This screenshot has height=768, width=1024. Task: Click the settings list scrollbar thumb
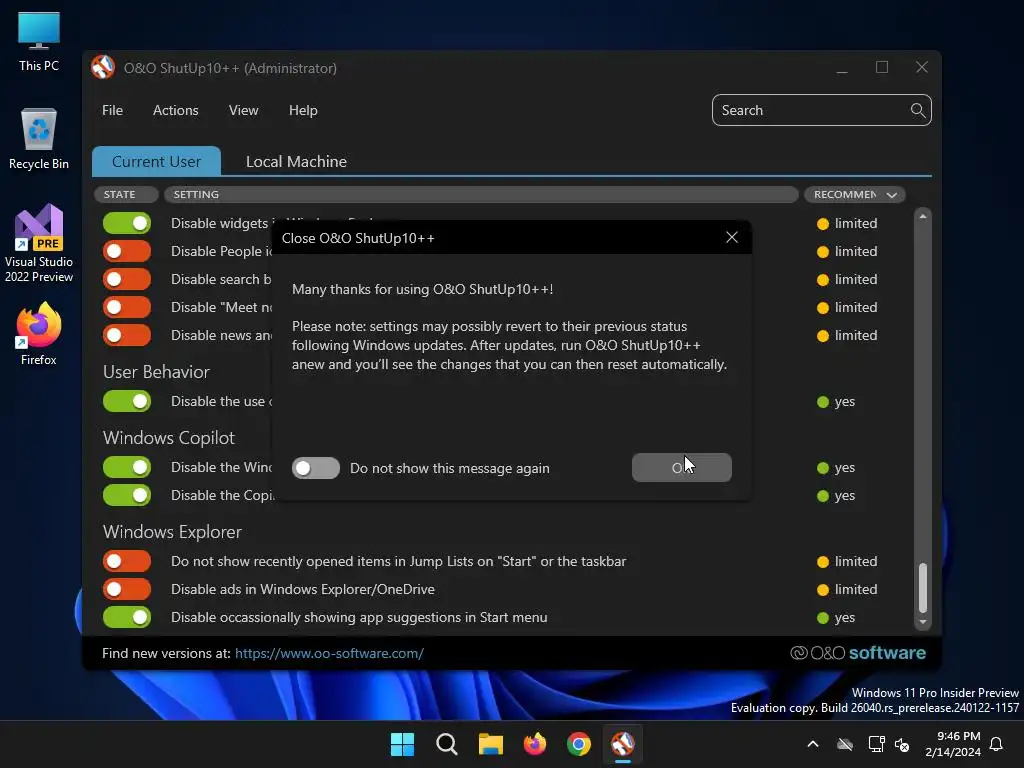coord(923,588)
